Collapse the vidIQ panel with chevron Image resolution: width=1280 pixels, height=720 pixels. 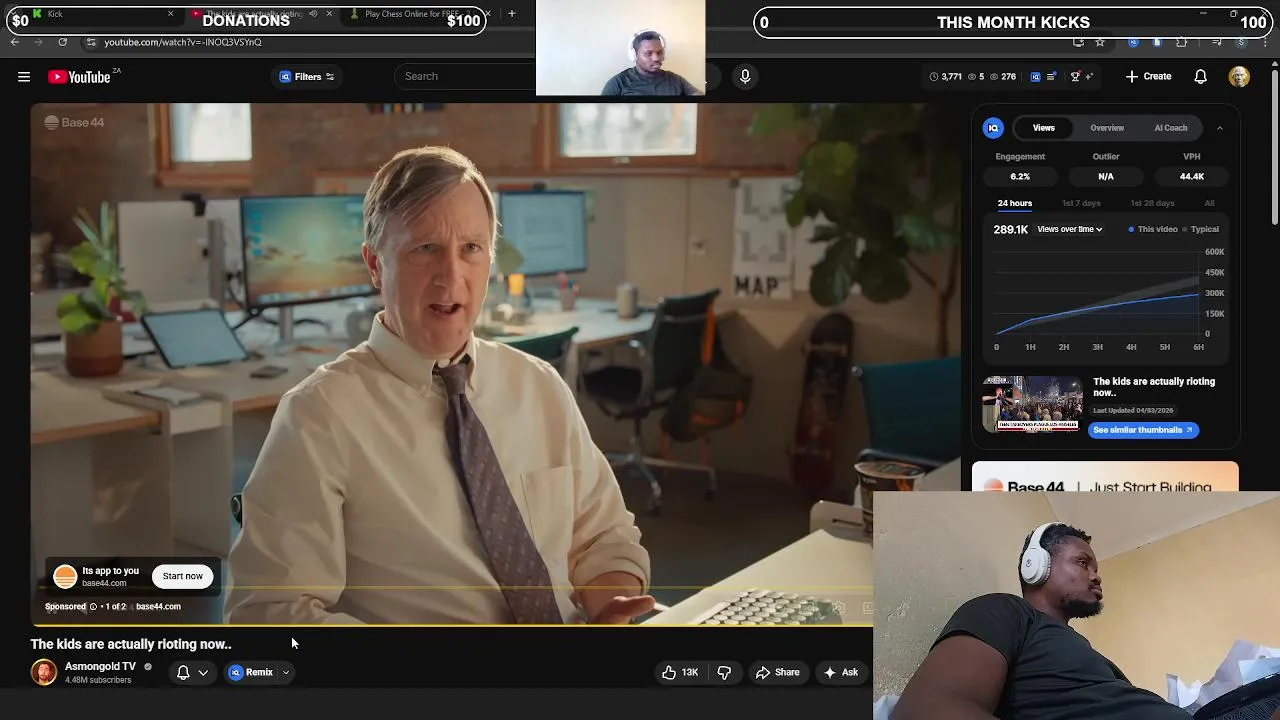point(1219,128)
